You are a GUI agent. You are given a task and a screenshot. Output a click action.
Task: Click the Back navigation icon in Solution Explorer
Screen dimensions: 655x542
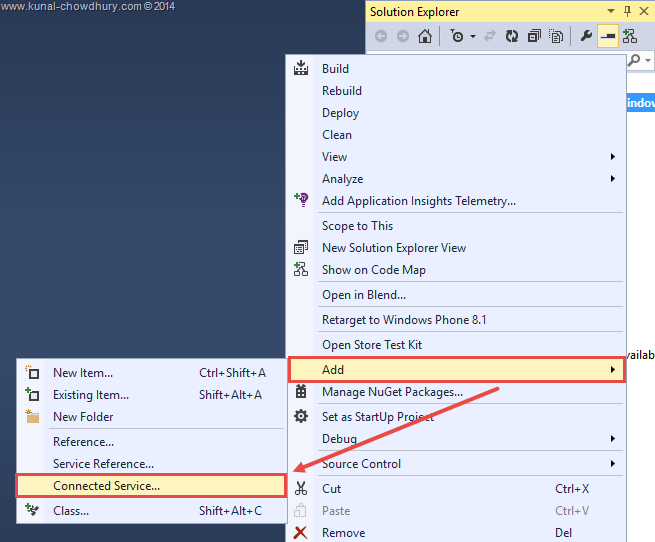pyautogui.click(x=381, y=36)
